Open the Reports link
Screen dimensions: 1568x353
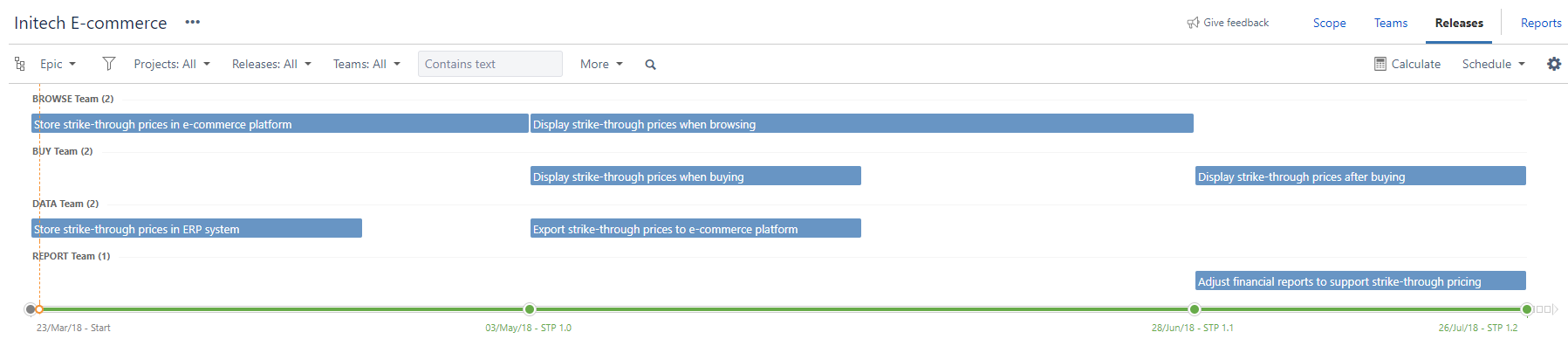(x=1541, y=24)
